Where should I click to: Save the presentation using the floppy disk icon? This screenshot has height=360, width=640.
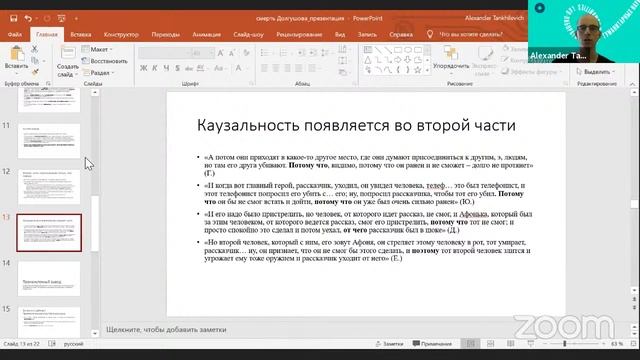tap(13, 18)
